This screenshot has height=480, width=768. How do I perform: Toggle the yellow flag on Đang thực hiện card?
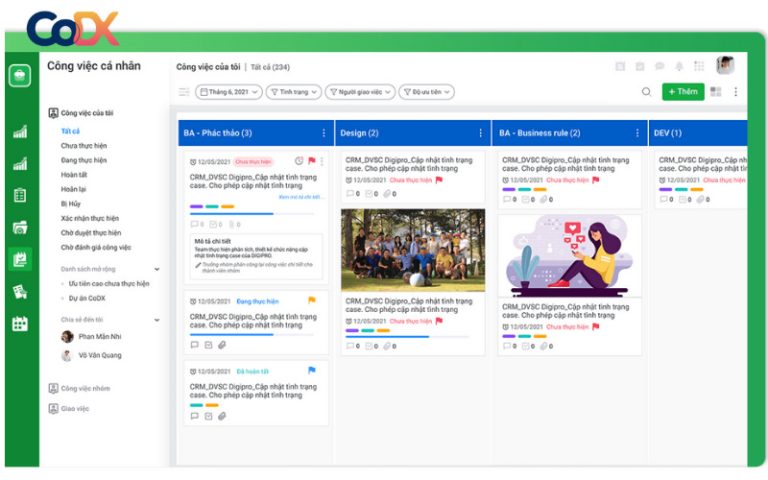tap(312, 300)
